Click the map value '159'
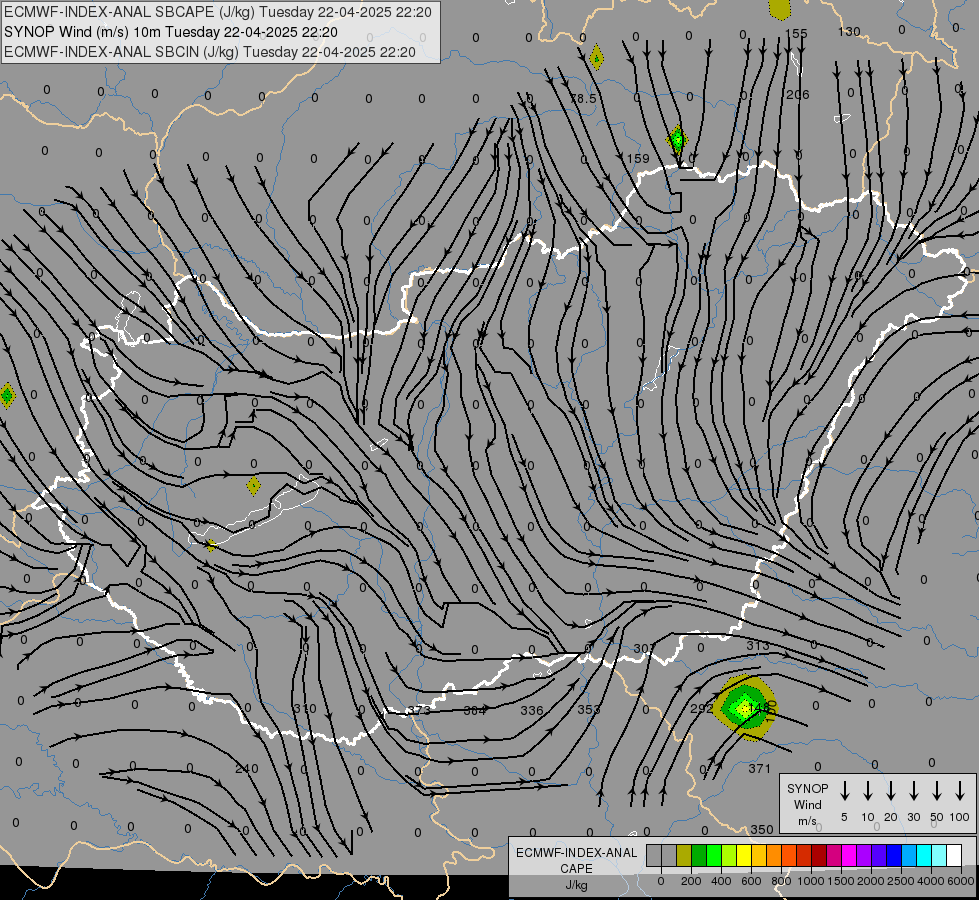Viewport: 979px width, 900px height. [638, 158]
